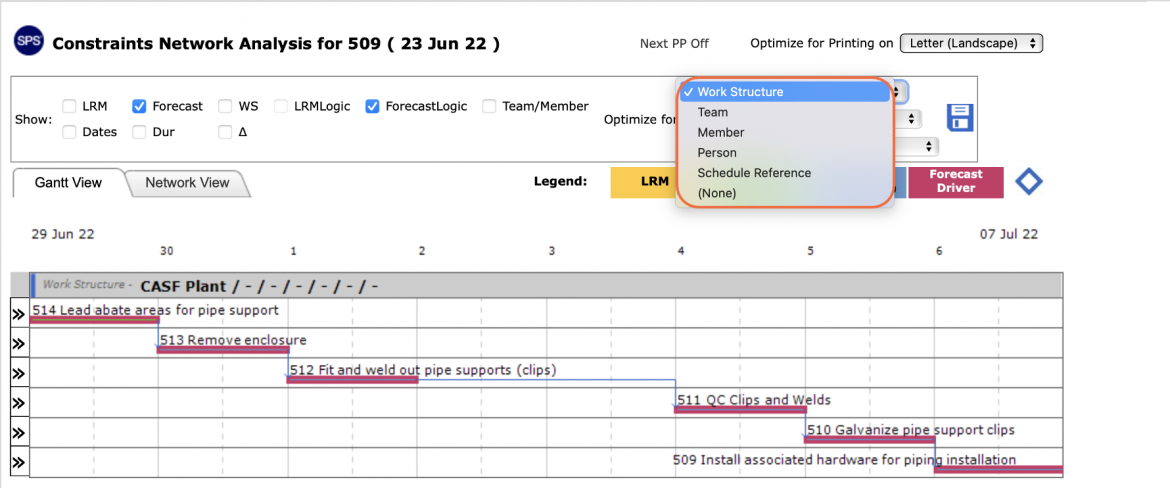Choose Team from the dropdown list
This screenshot has width=1170, height=488.
(x=786, y=112)
